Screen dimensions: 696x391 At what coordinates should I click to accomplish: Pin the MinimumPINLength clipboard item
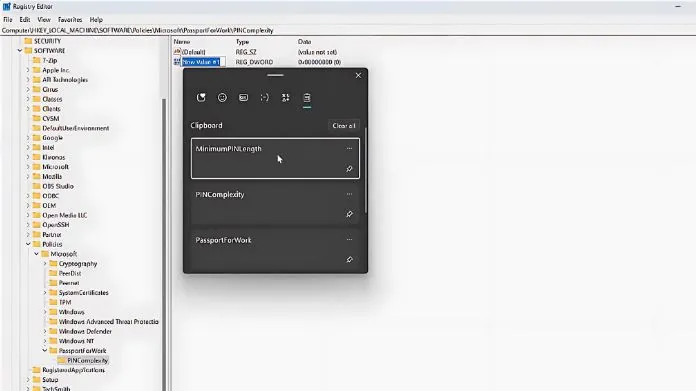click(349, 169)
